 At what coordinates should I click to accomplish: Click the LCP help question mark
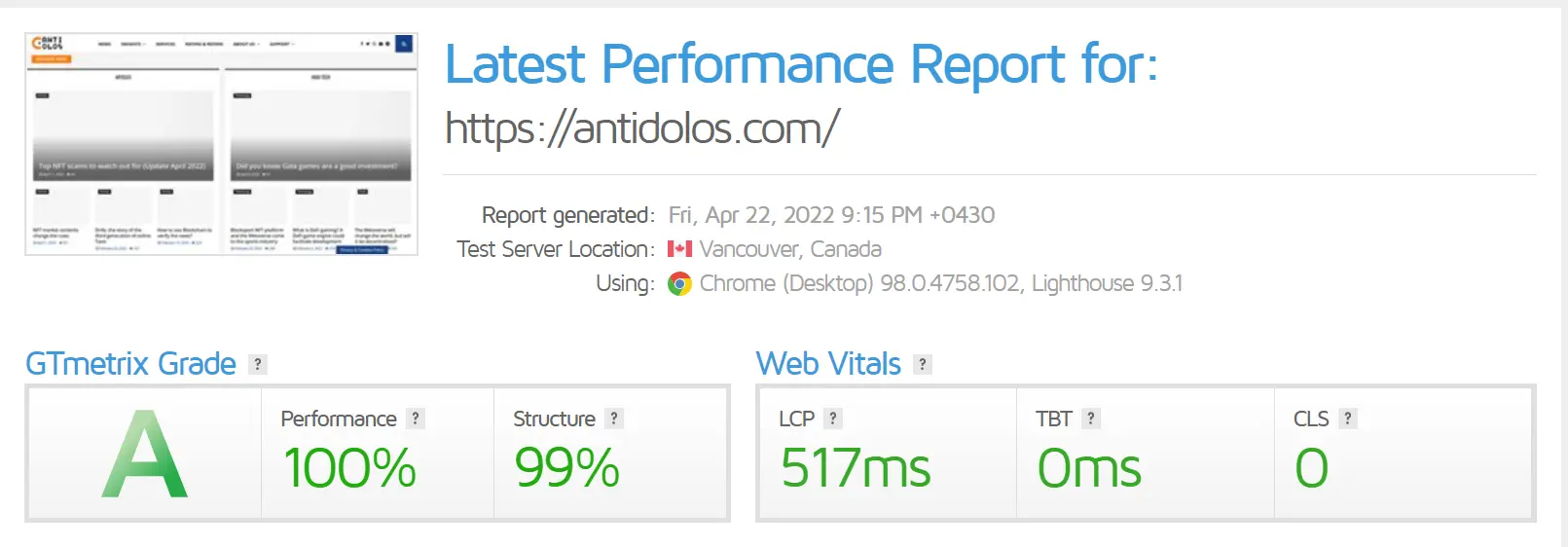(x=832, y=419)
